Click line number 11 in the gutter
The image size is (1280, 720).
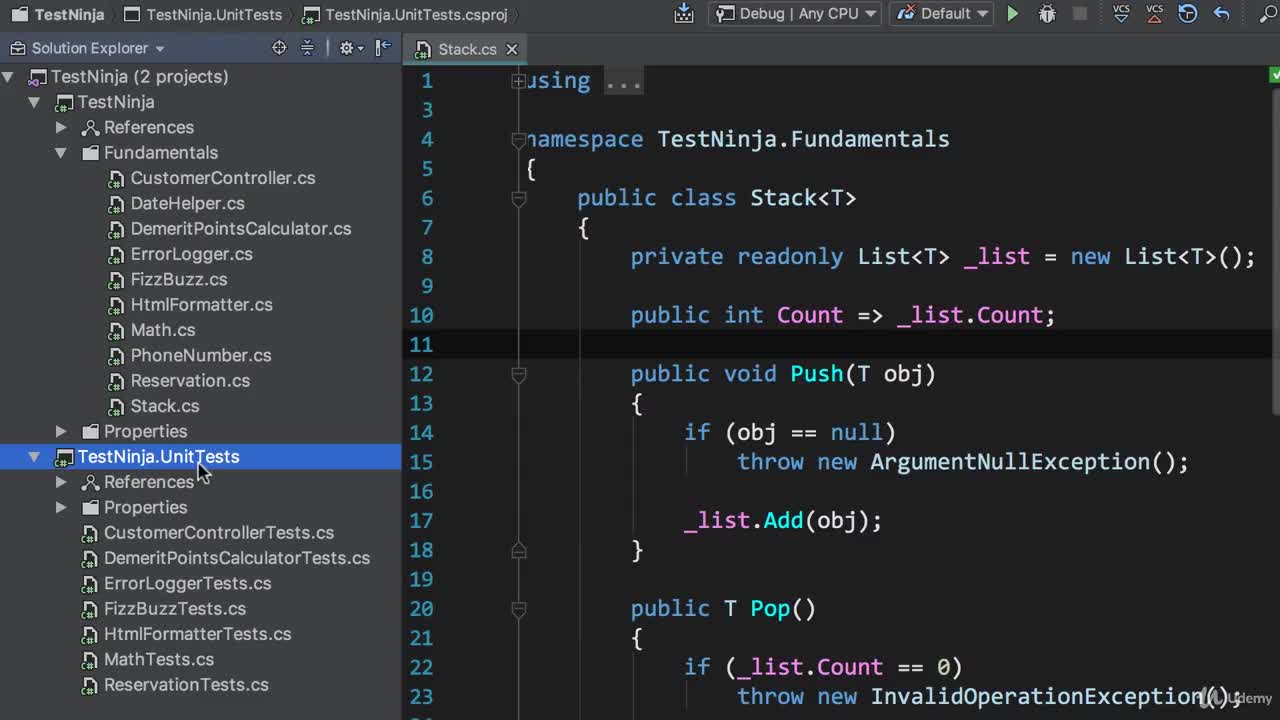[x=422, y=345]
